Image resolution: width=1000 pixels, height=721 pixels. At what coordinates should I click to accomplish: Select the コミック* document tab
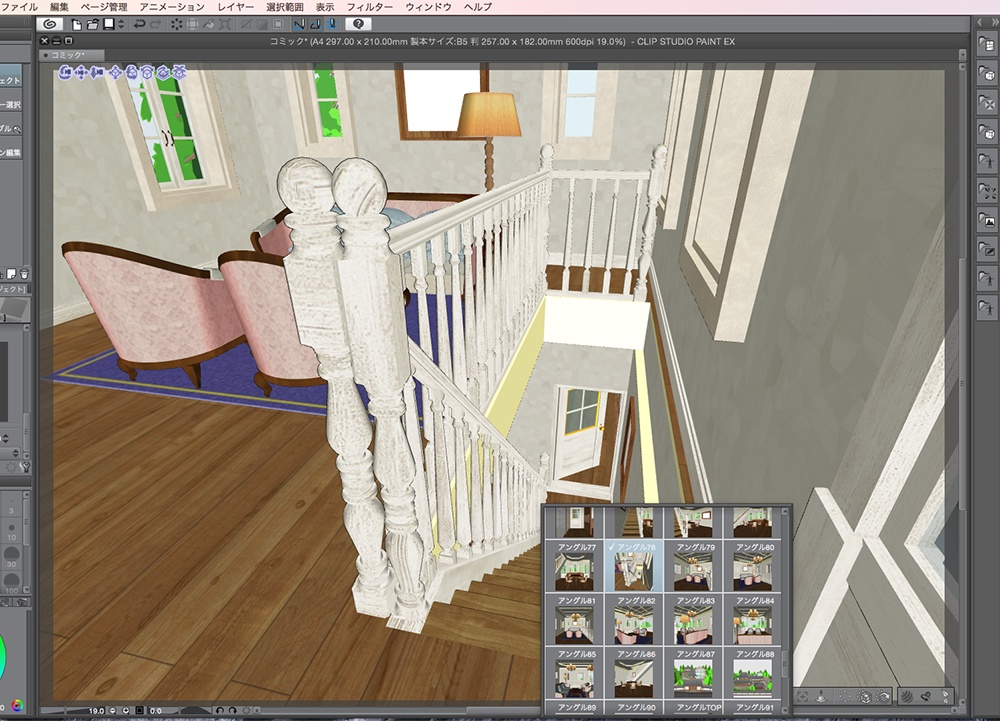tap(71, 55)
